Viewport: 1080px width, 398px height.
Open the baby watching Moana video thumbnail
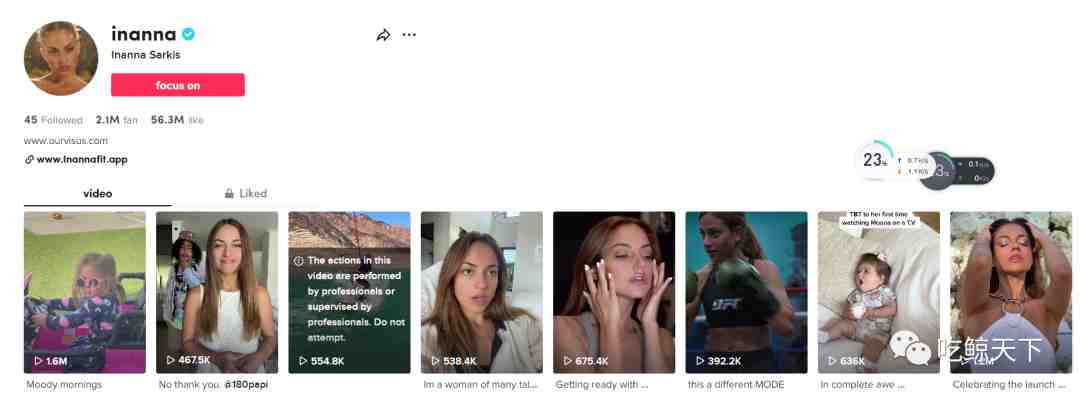(x=878, y=292)
